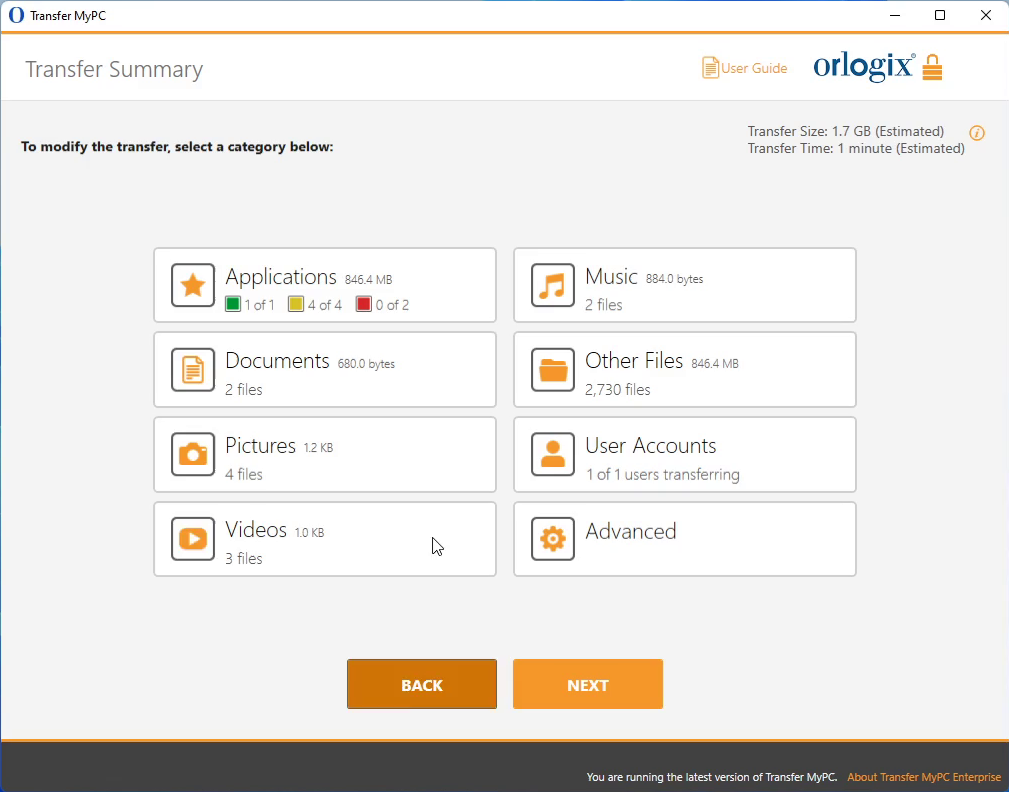
Task: Click the Music note icon
Action: [x=552, y=286]
